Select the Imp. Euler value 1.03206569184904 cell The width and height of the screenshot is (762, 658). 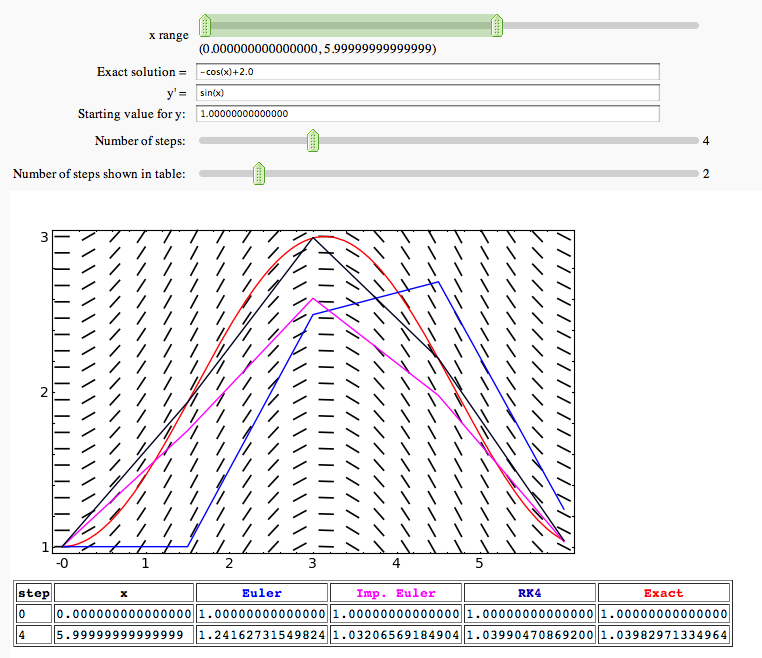(396, 635)
